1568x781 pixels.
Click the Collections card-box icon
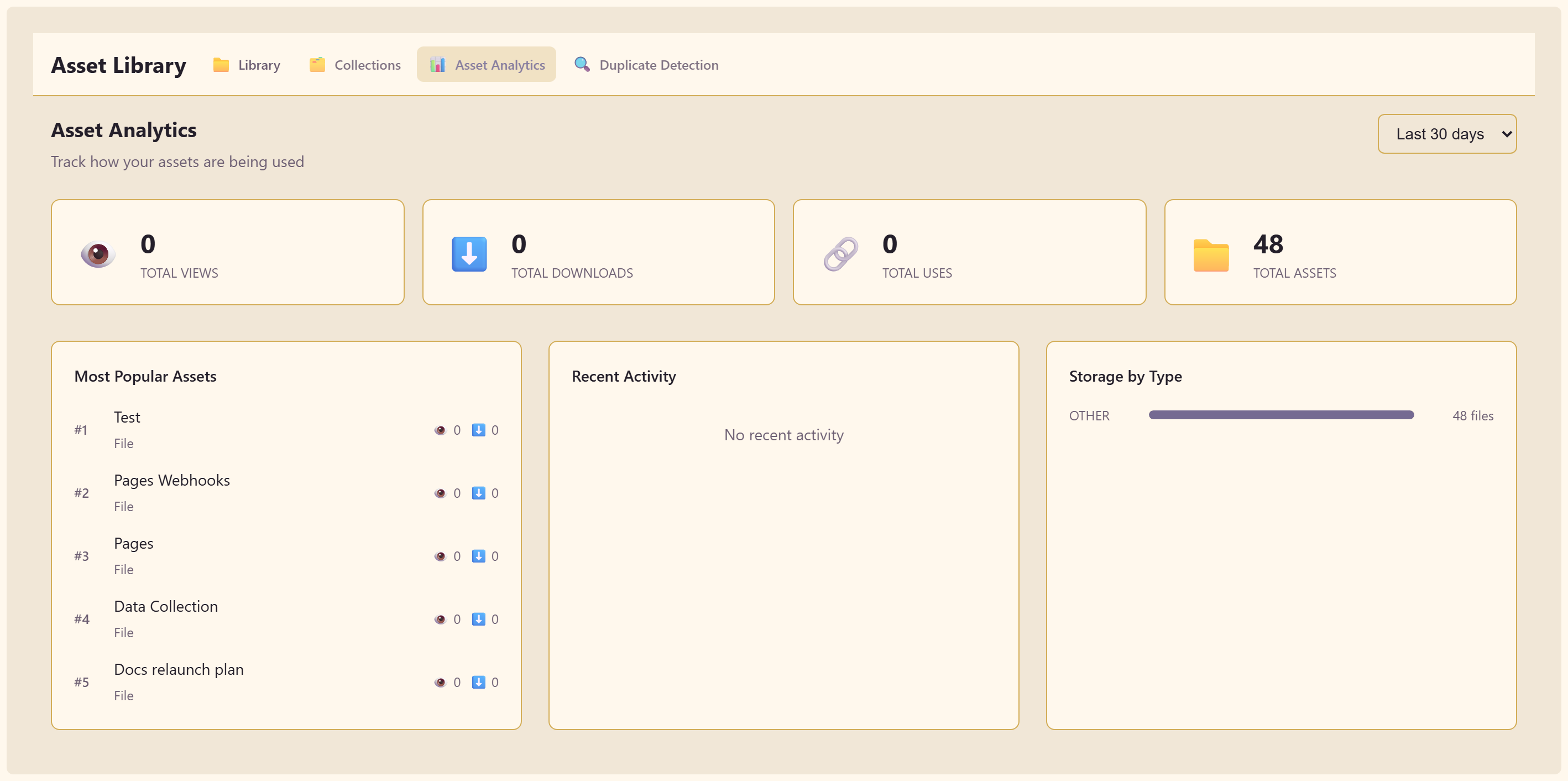tap(317, 65)
